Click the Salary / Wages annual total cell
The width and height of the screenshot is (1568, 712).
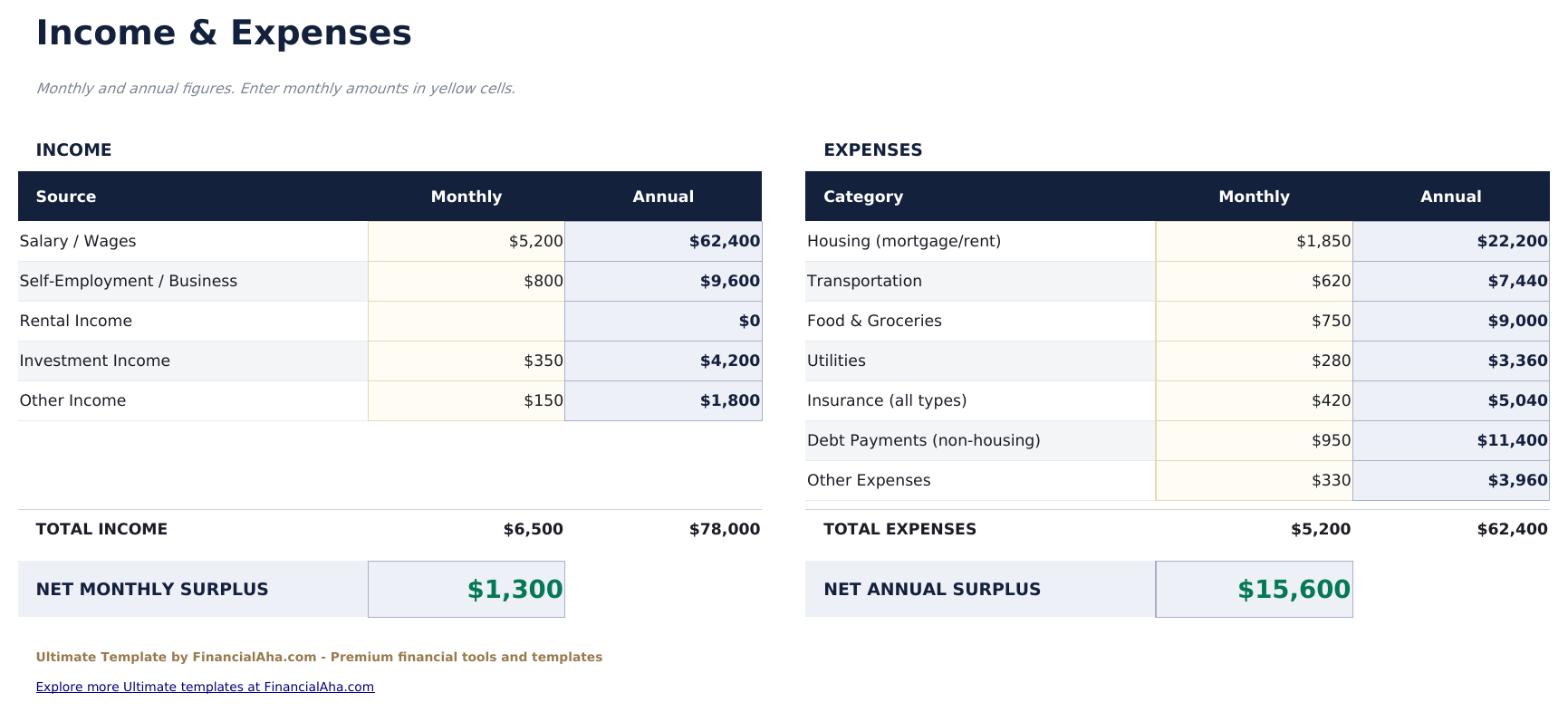tap(664, 241)
